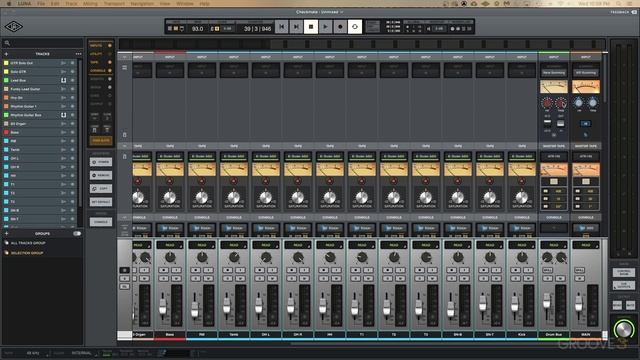Select the Funky Lead Guitar track

pos(40,89)
